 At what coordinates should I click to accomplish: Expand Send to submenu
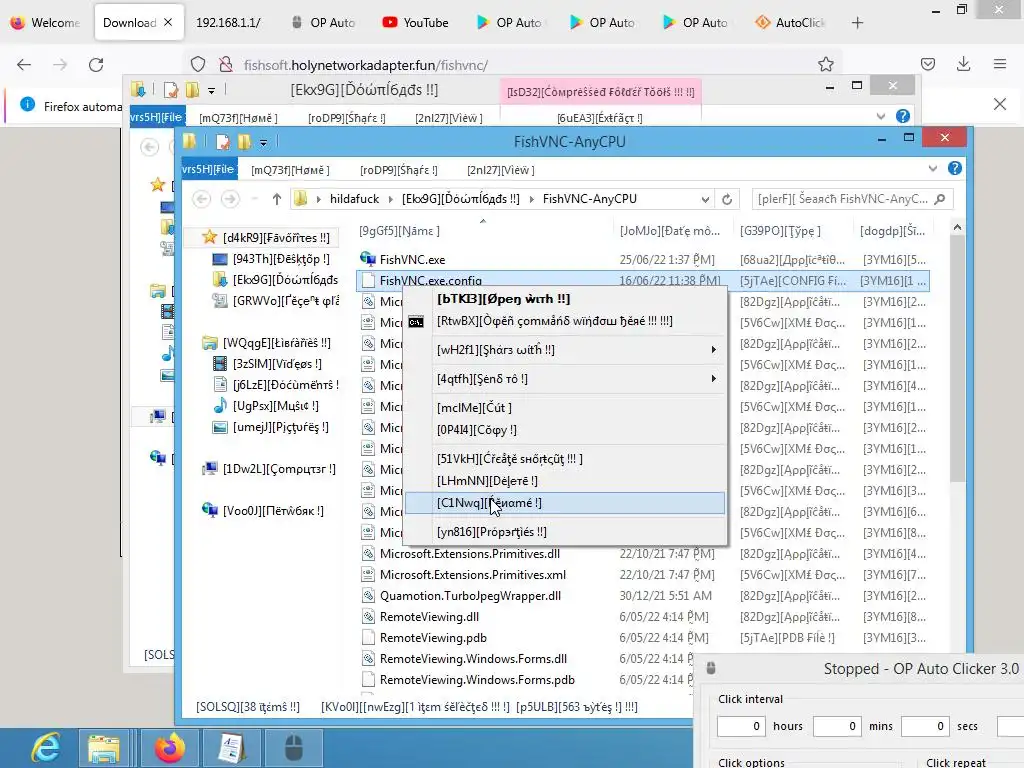tap(565, 379)
